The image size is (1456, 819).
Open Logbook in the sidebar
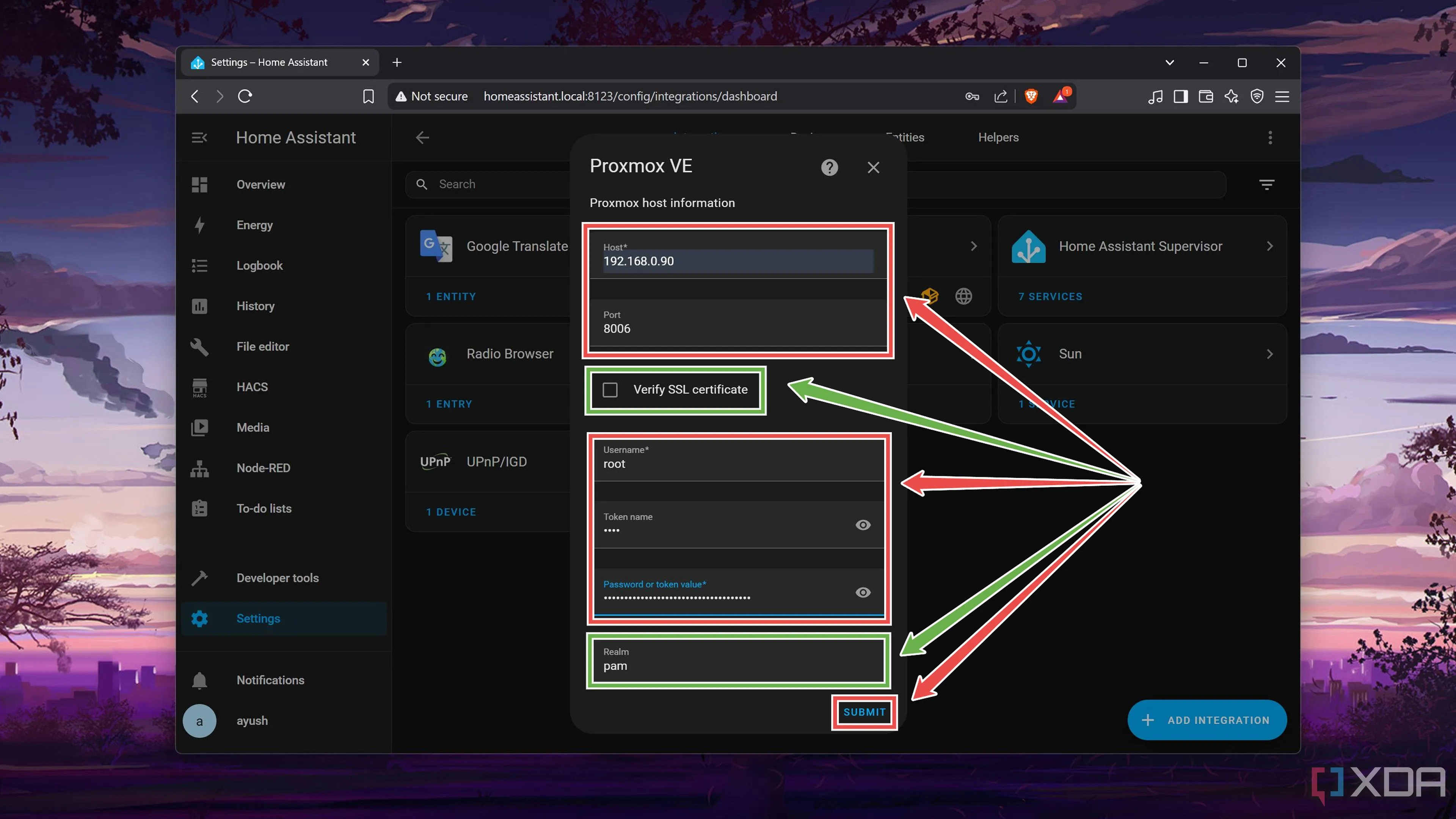click(284, 266)
